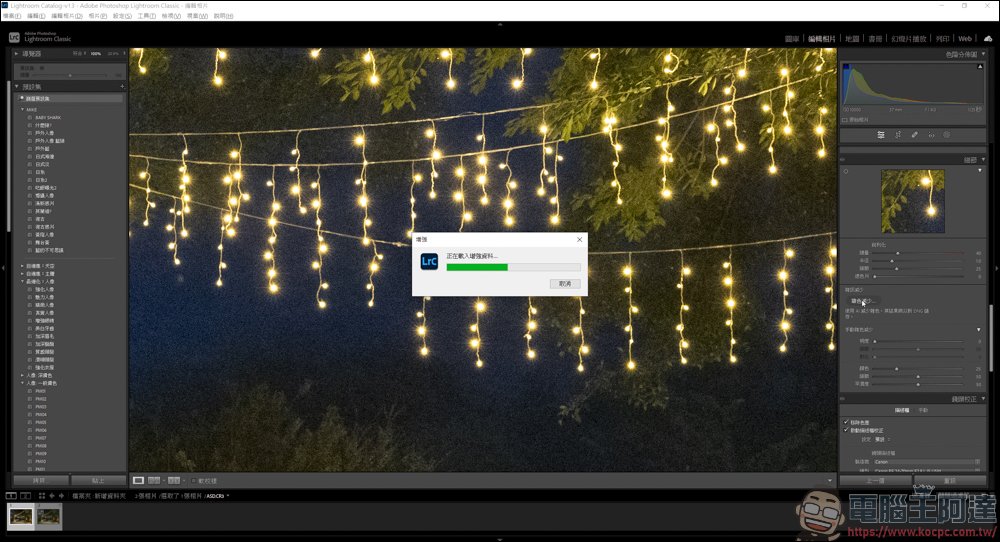Collapse the 手動雜色減少 section

979,330
